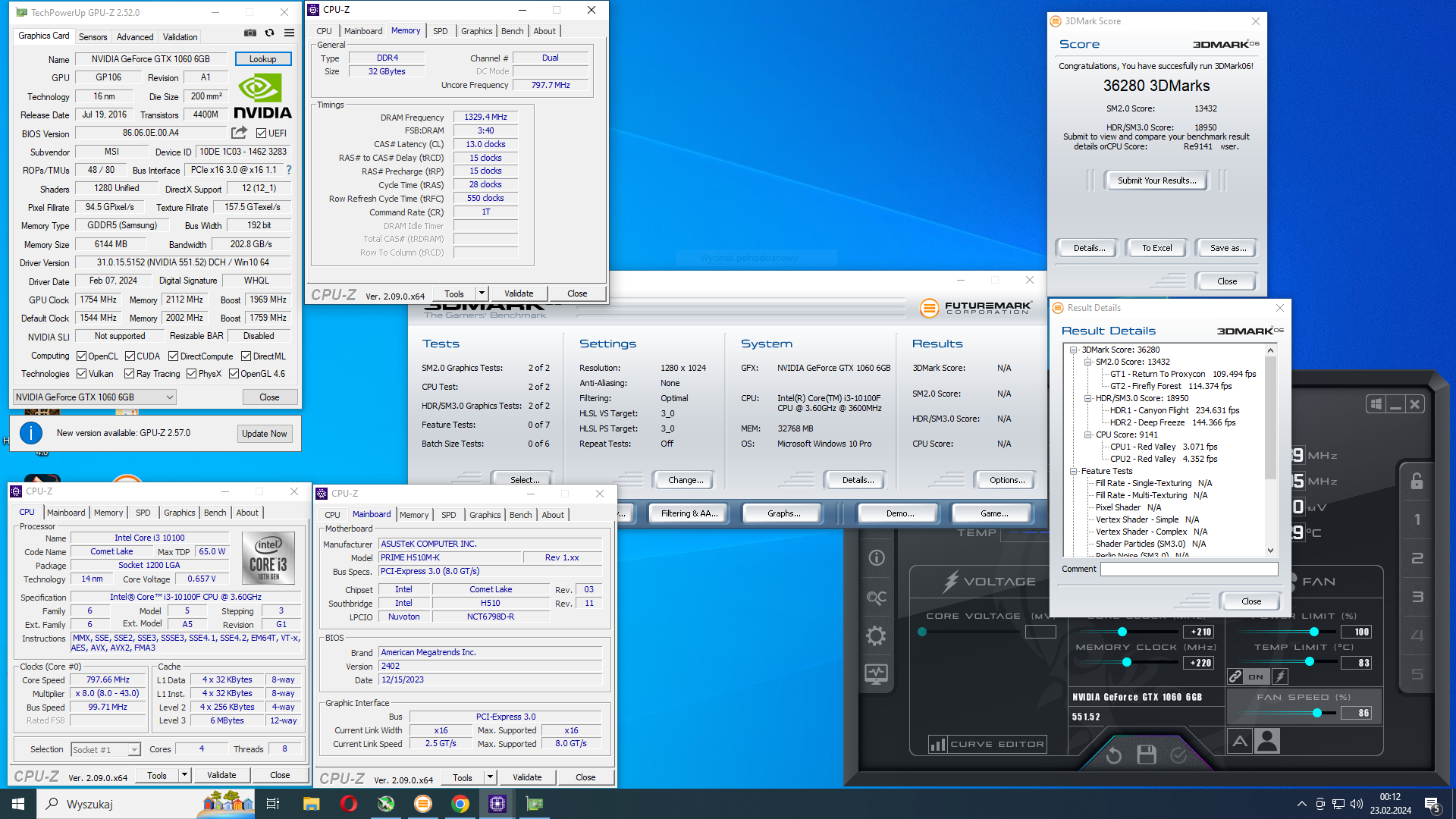1456x819 pixels.
Task: Click the Lookup button in GPU-Z
Action: click(x=262, y=59)
